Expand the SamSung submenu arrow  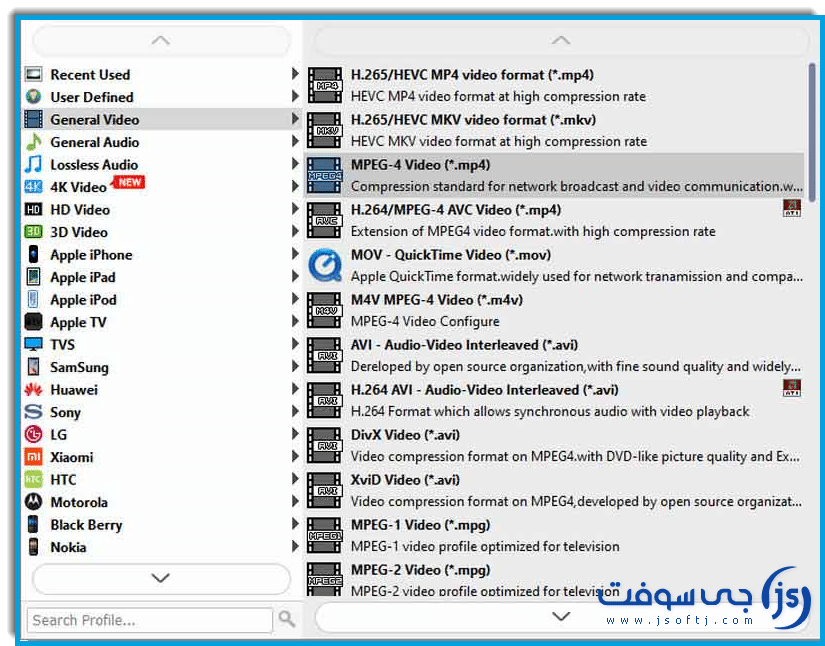click(x=295, y=366)
